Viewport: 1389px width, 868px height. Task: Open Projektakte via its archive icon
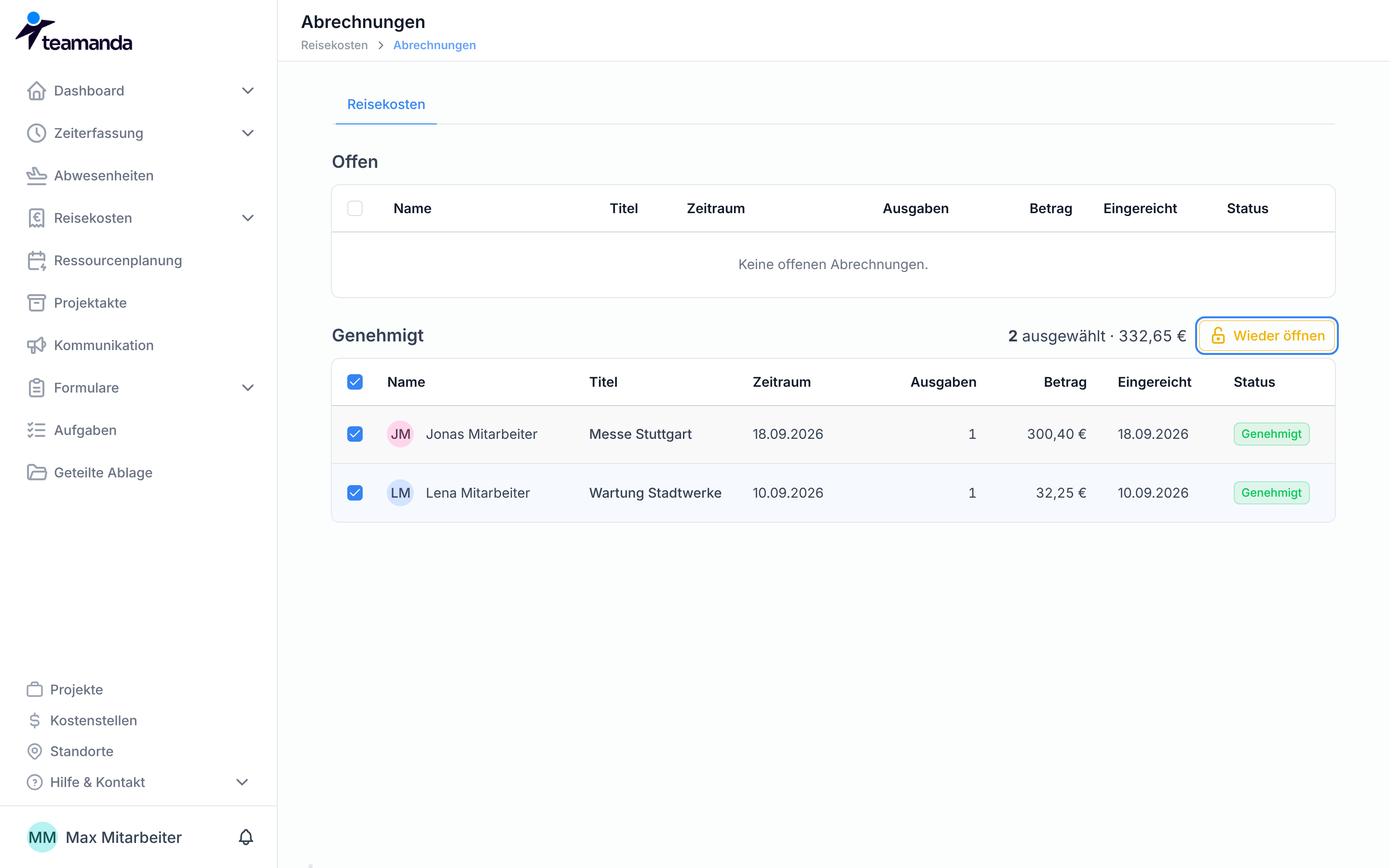pyautogui.click(x=36, y=303)
